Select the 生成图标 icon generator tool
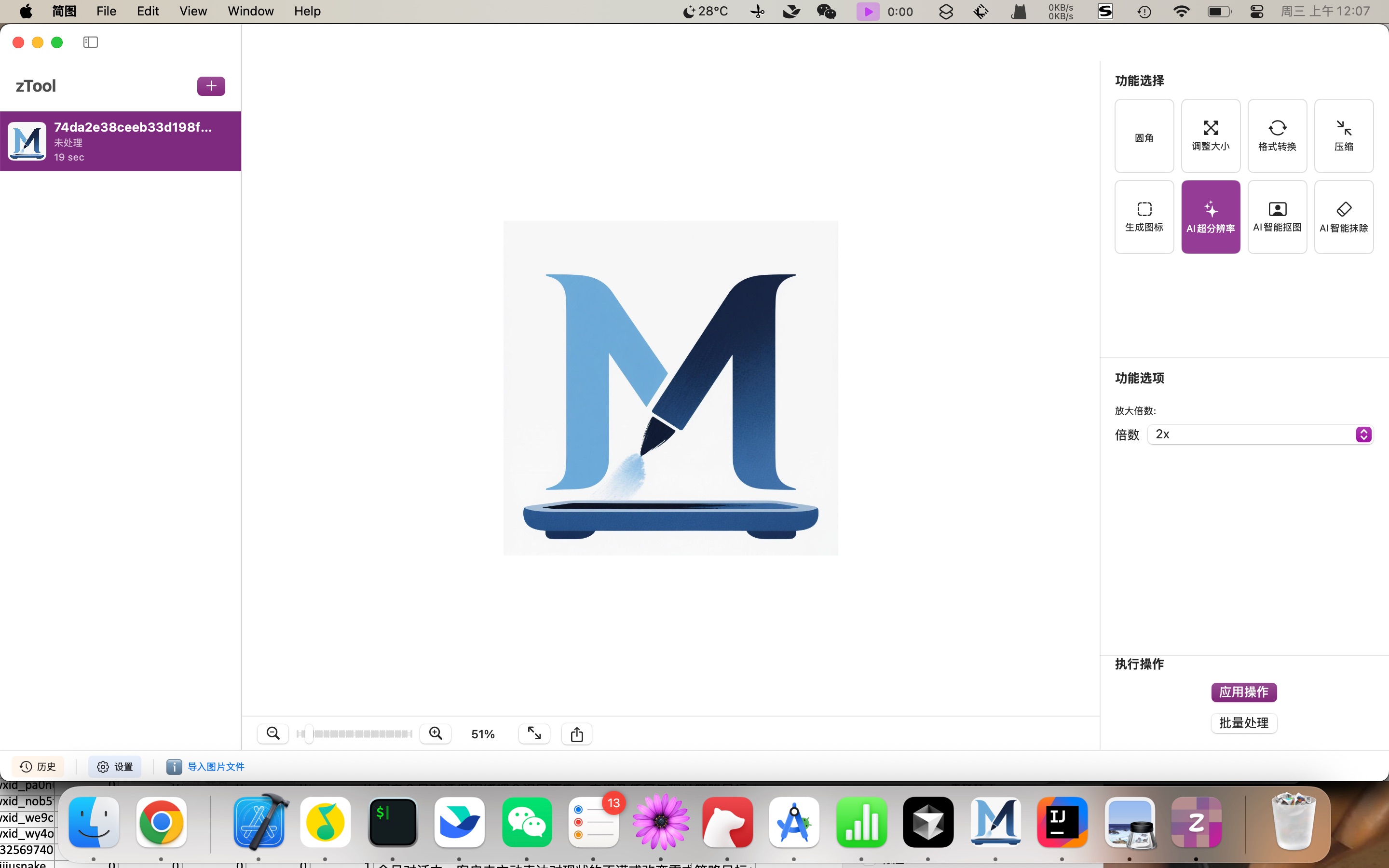The width and height of the screenshot is (1389, 868). click(x=1144, y=217)
